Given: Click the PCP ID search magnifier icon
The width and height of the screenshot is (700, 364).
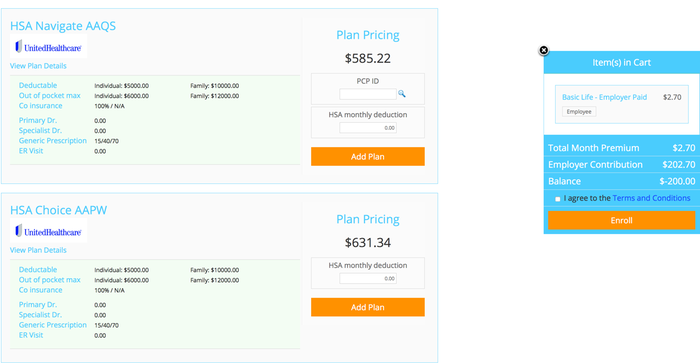Looking at the screenshot, I should coord(402,93).
